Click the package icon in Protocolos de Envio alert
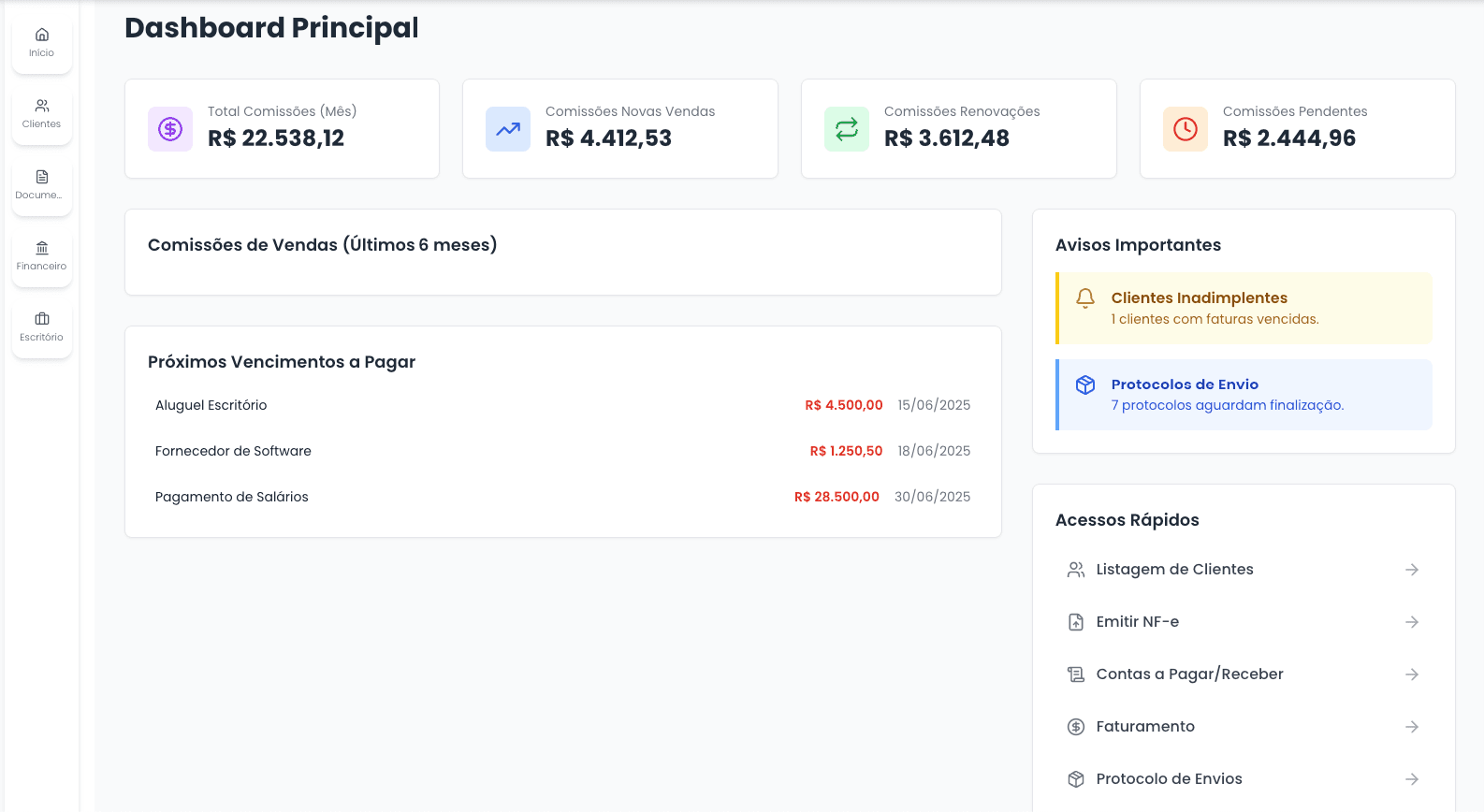Screen dimensions: 1484x812 [1085, 385]
